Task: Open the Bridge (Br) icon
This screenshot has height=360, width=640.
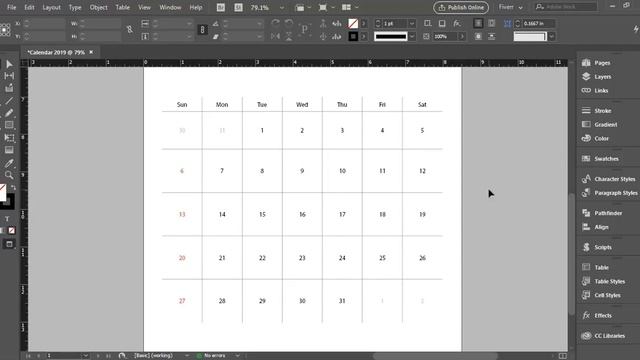Action: point(221,7)
